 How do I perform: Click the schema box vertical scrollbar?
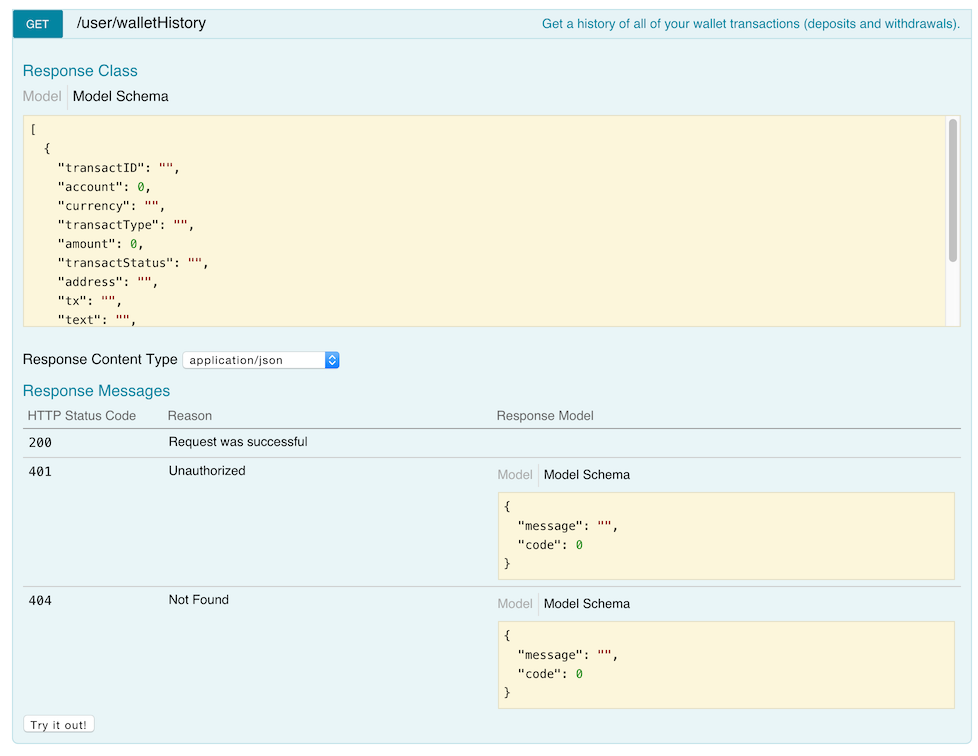click(952, 190)
